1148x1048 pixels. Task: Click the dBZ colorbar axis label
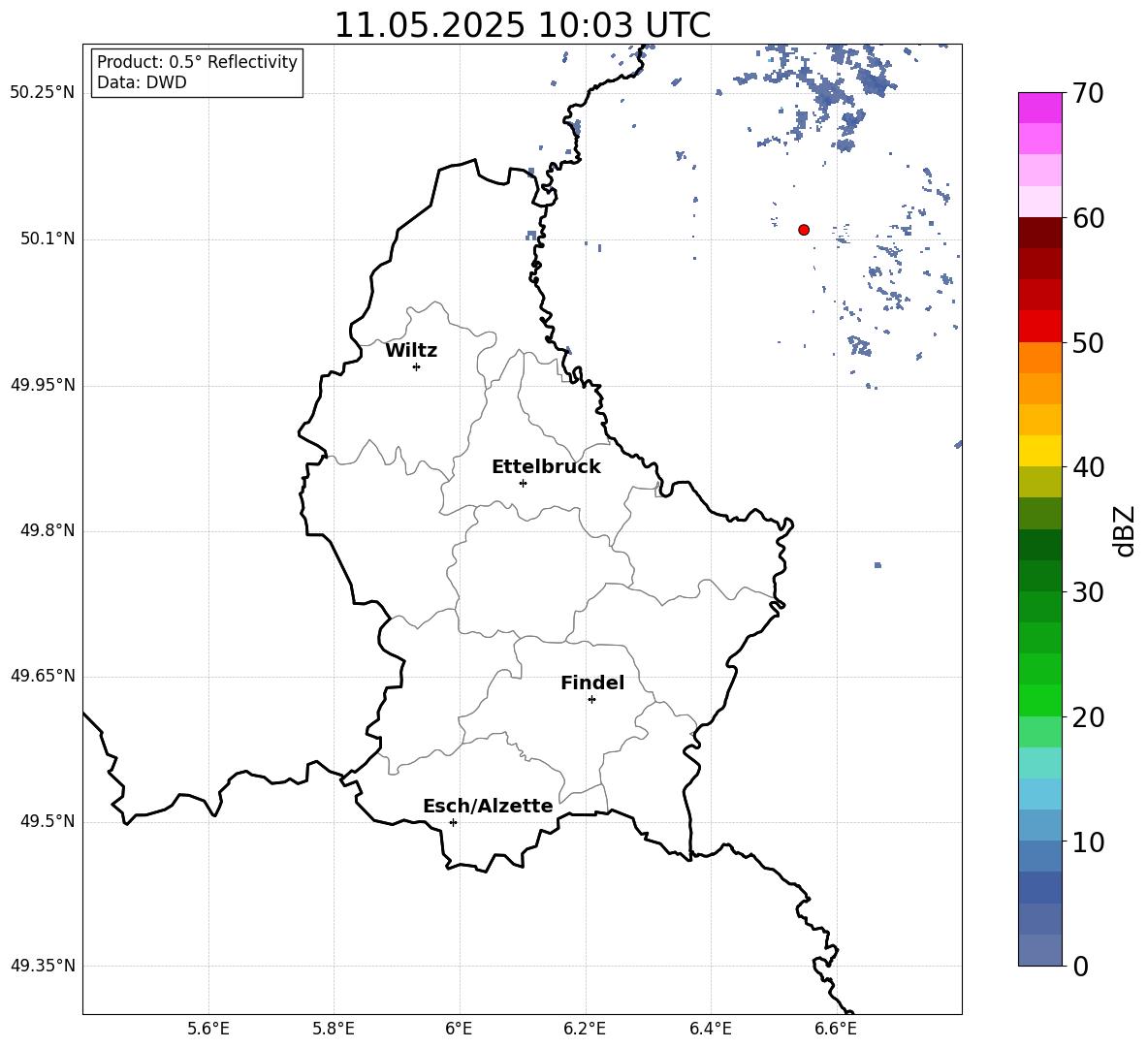tap(1124, 530)
